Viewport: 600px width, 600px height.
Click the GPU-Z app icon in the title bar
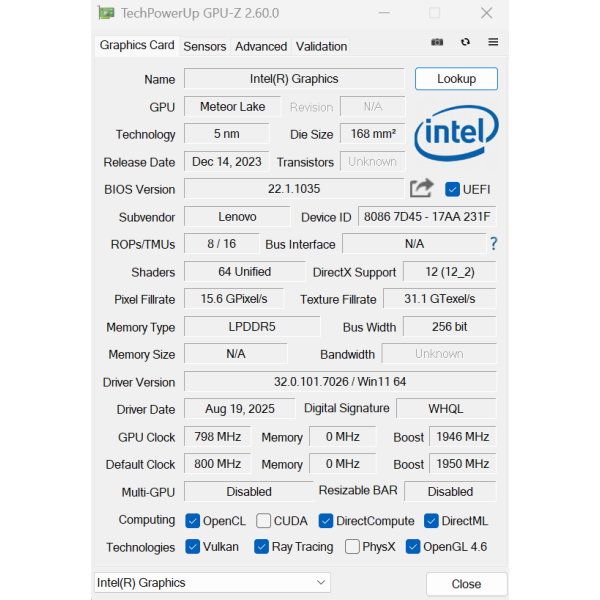[106, 13]
